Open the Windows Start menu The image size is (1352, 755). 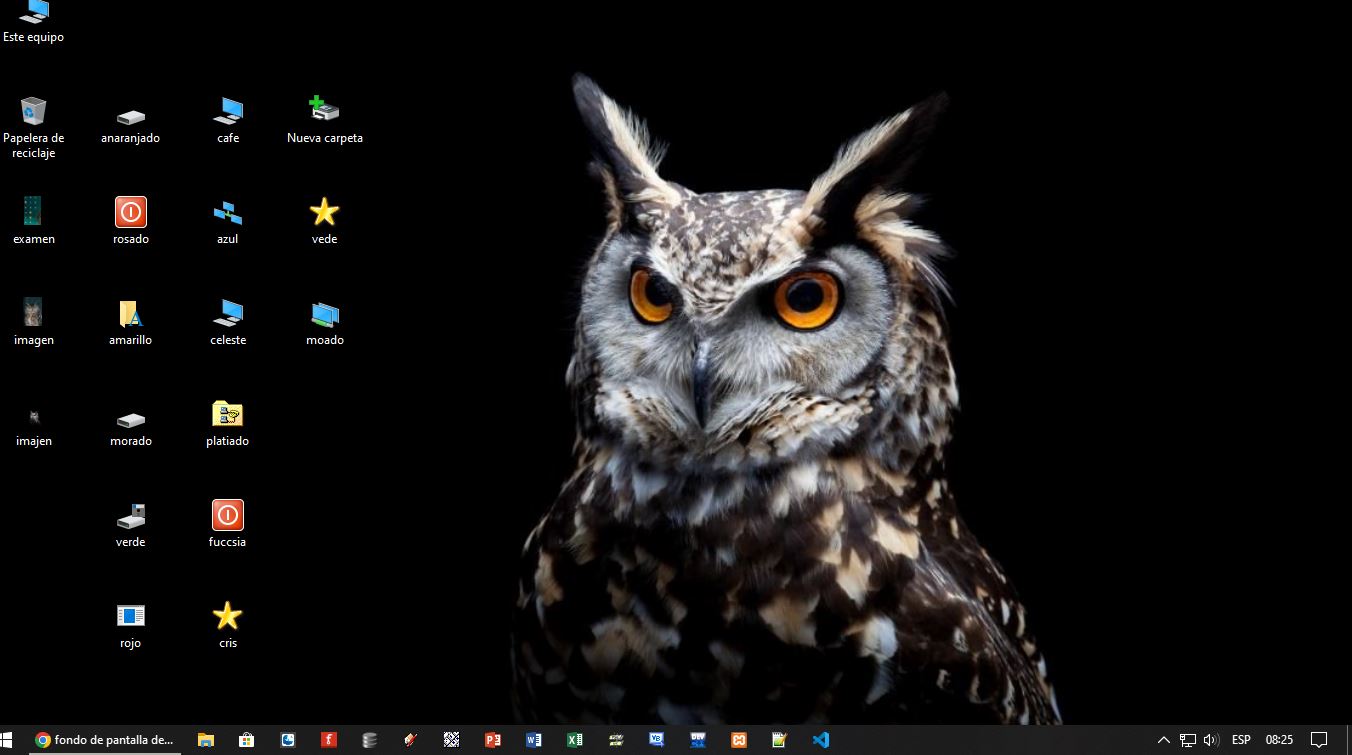(x=8, y=740)
